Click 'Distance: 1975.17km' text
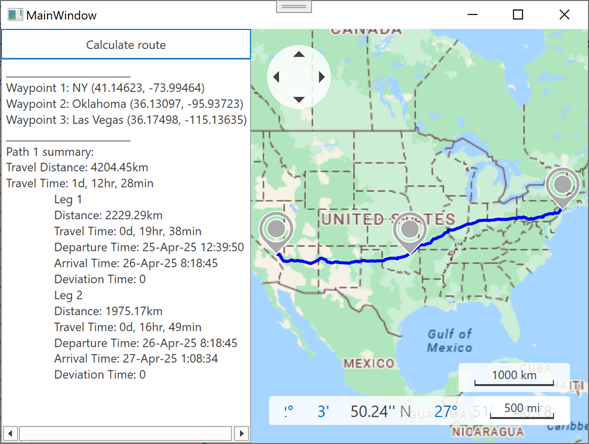Viewport: 589px width, 444px height. pos(108,311)
